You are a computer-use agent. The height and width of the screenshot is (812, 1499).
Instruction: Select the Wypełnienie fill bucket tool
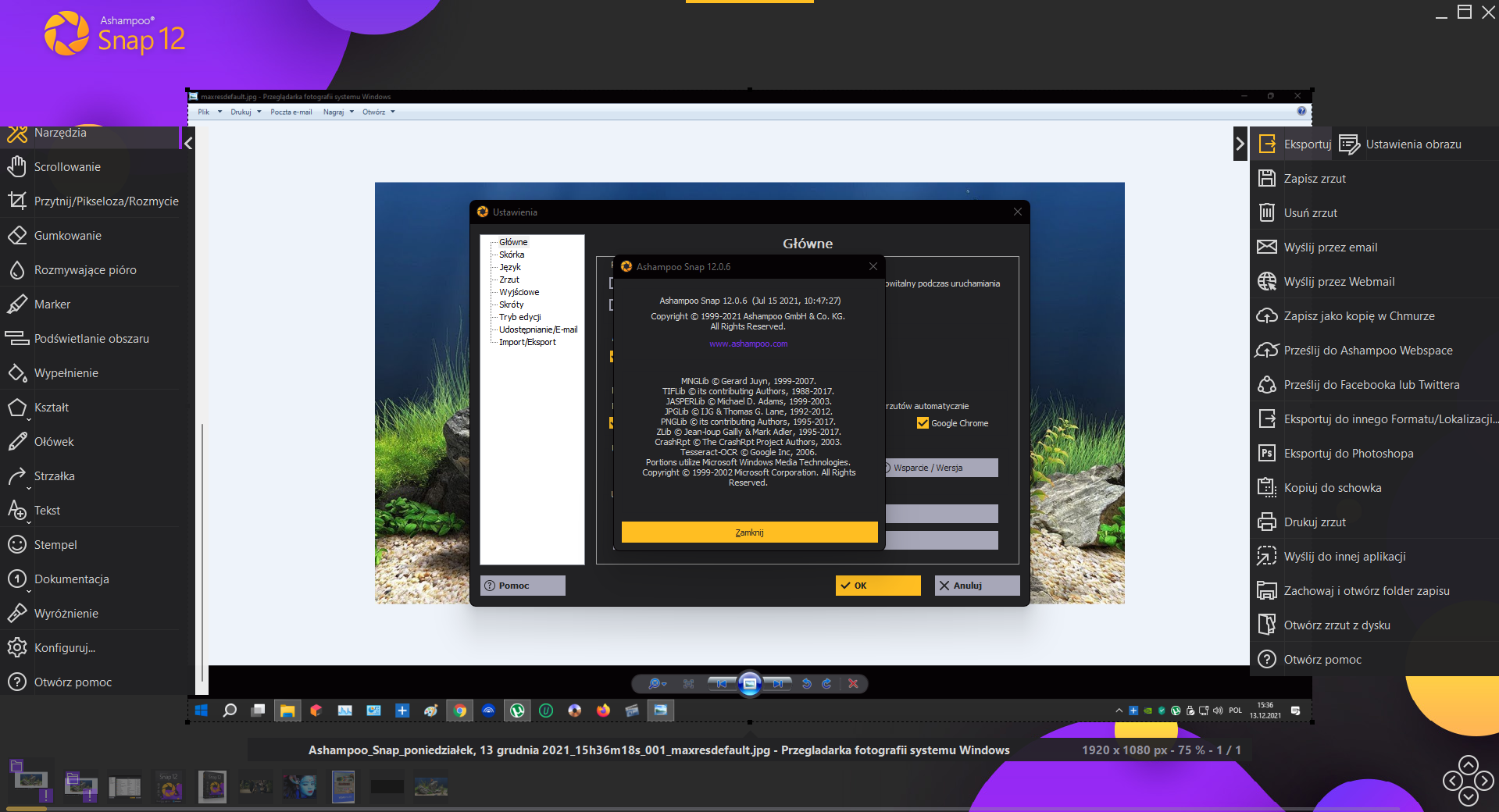[x=90, y=373]
